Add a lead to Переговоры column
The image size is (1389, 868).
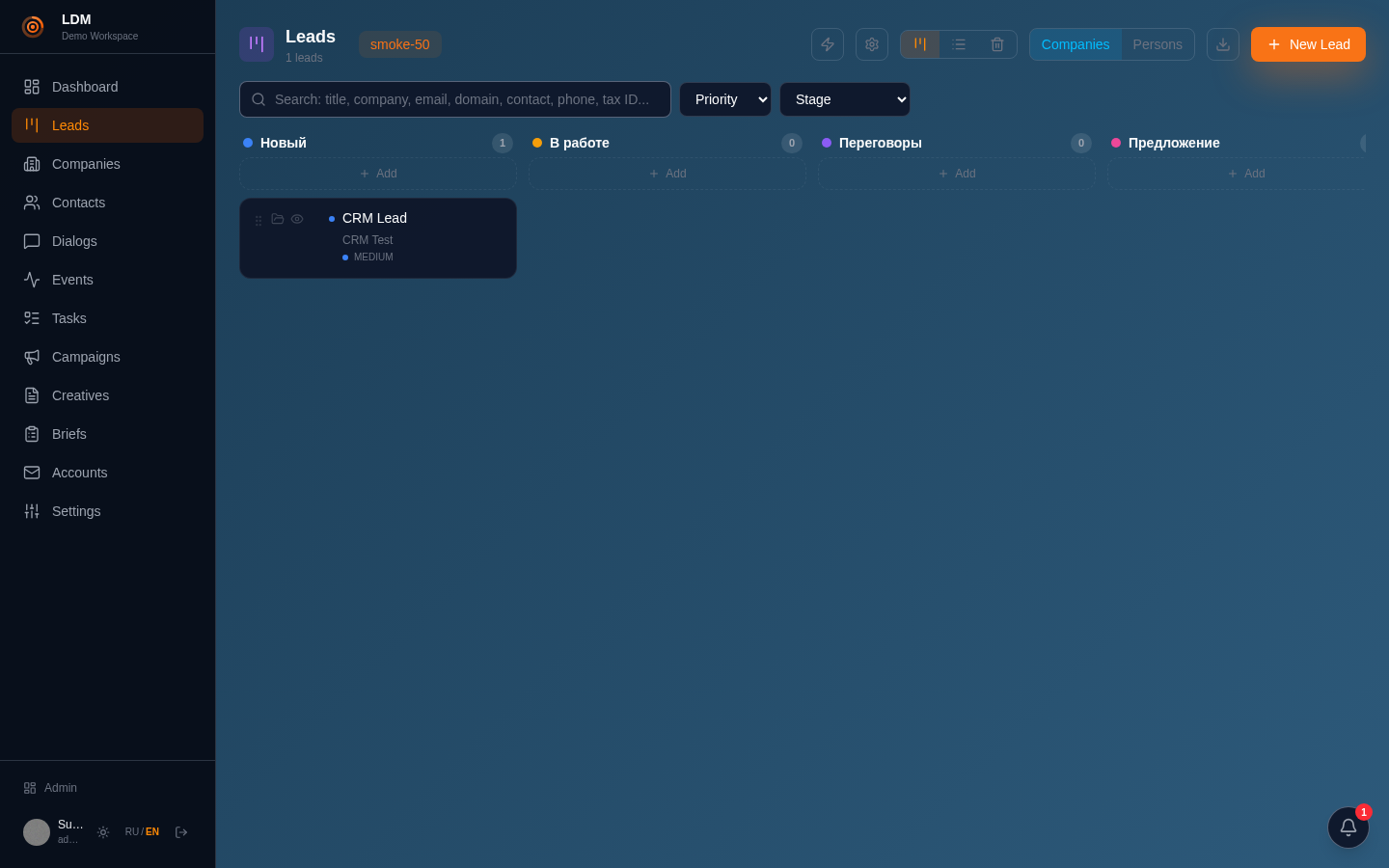pyautogui.click(x=957, y=174)
